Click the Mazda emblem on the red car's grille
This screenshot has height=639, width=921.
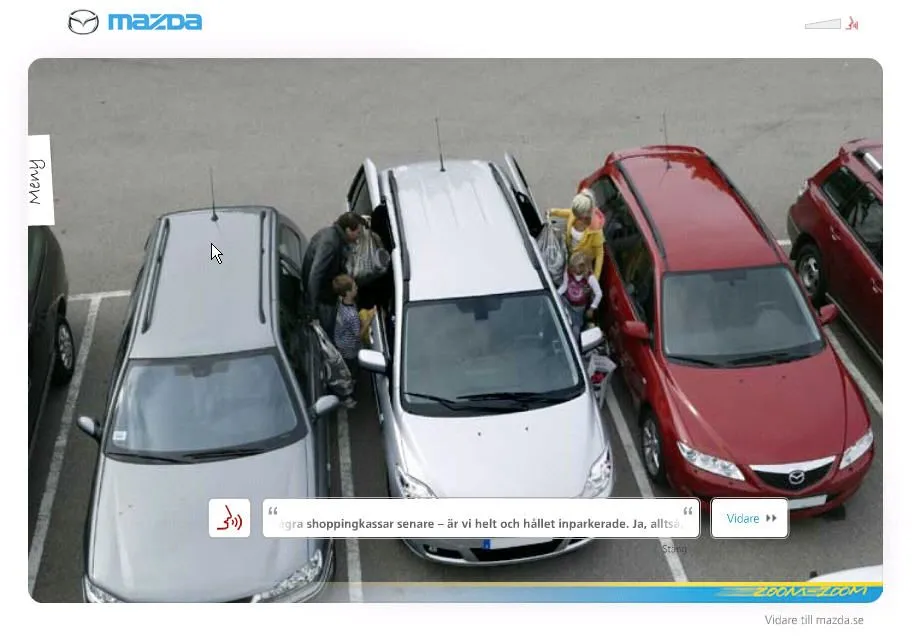click(x=796, y=477)
